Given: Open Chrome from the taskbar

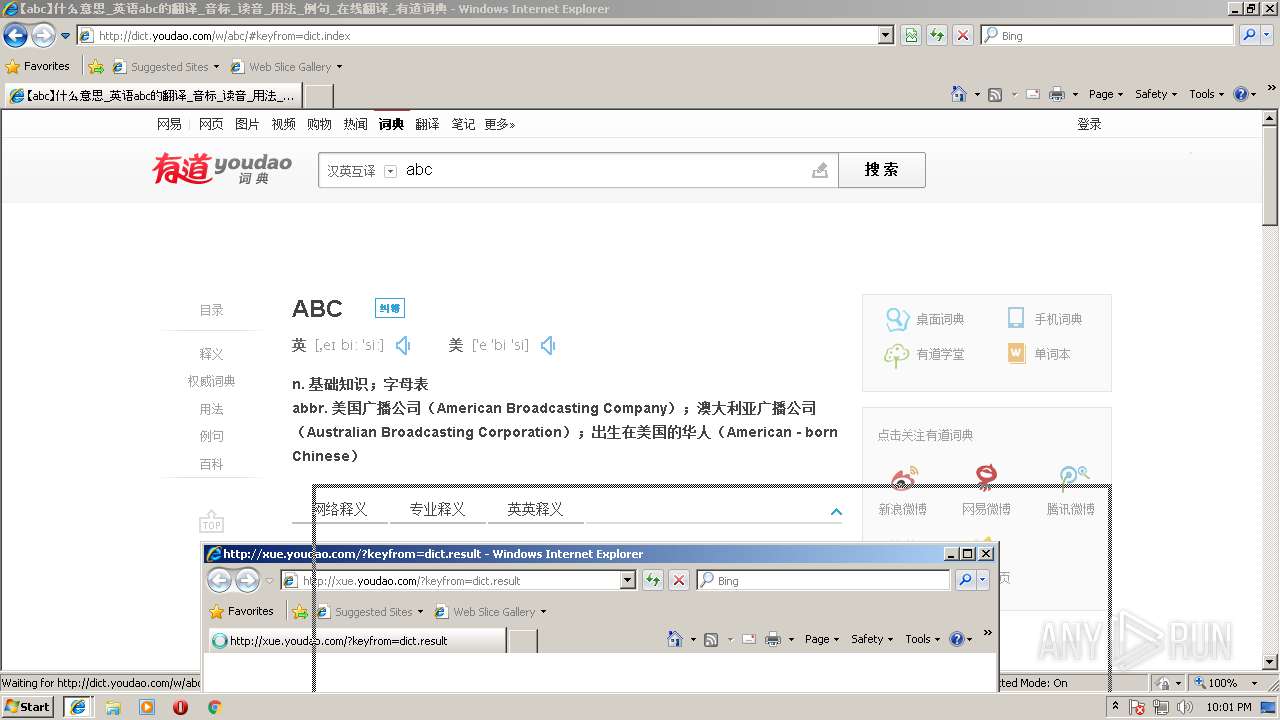Looking at the screenshot, I should (214, 707).
